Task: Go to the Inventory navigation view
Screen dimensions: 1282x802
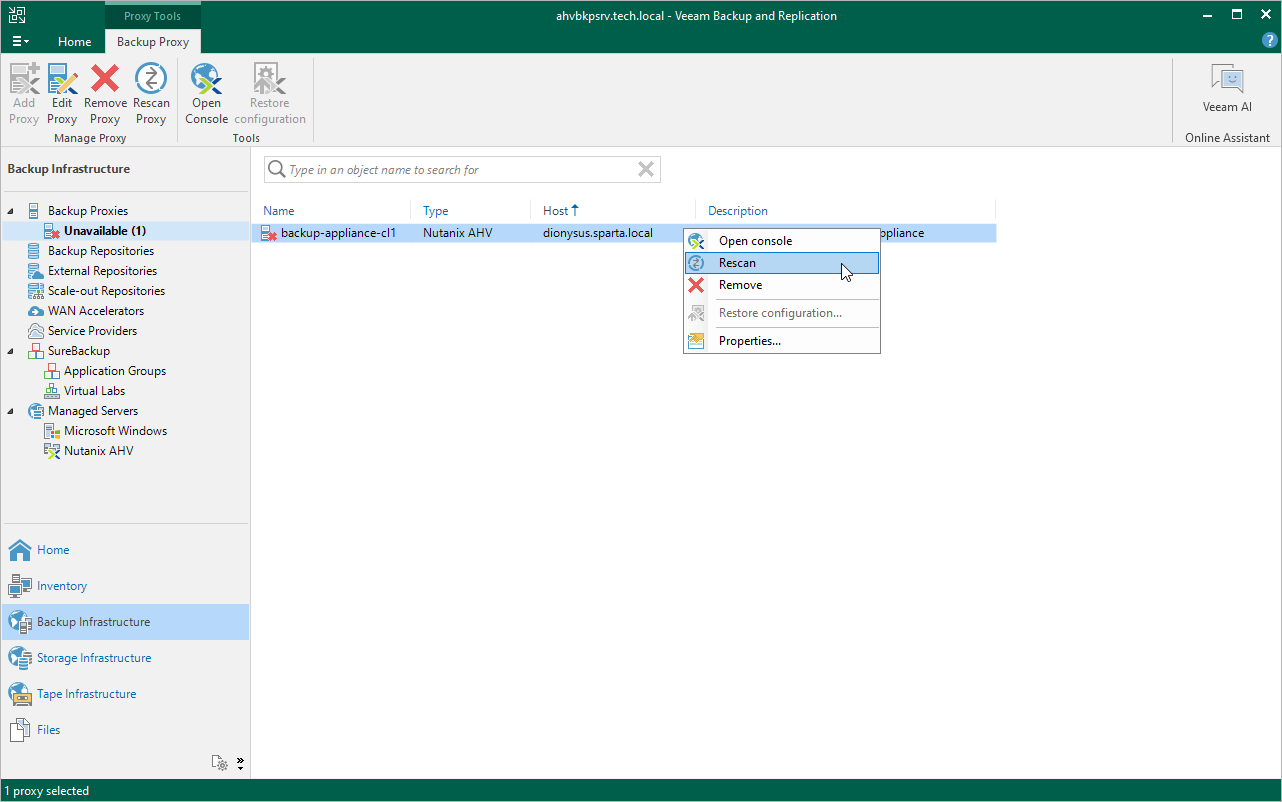Action: (125, 586)
